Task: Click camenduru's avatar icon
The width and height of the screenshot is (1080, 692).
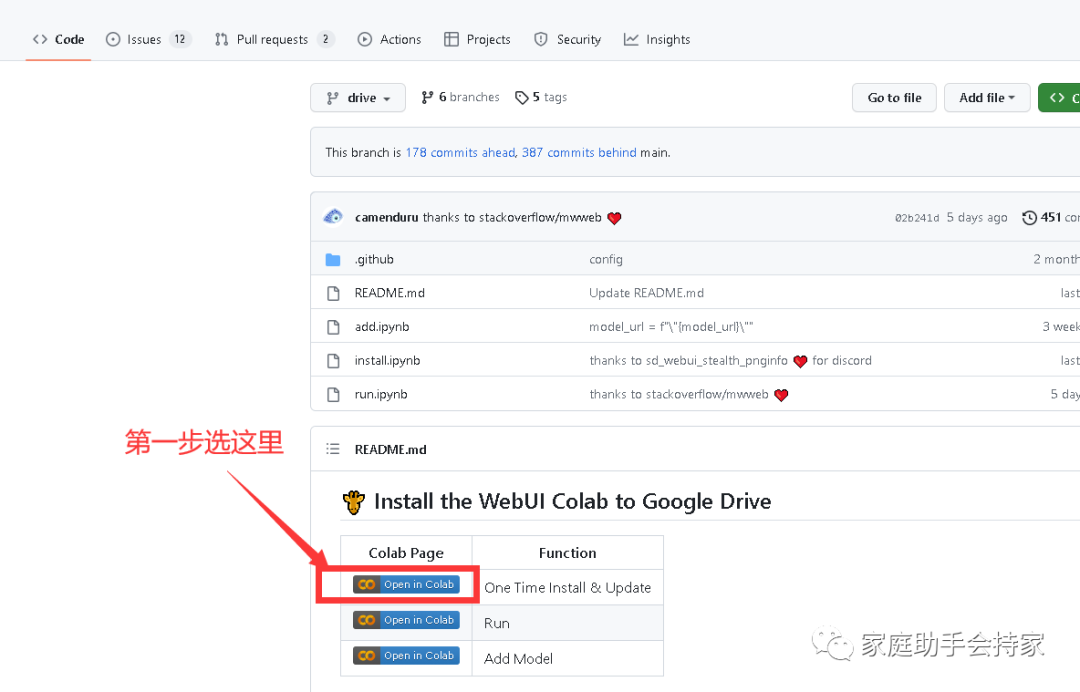Action: [x=333, y=217]
